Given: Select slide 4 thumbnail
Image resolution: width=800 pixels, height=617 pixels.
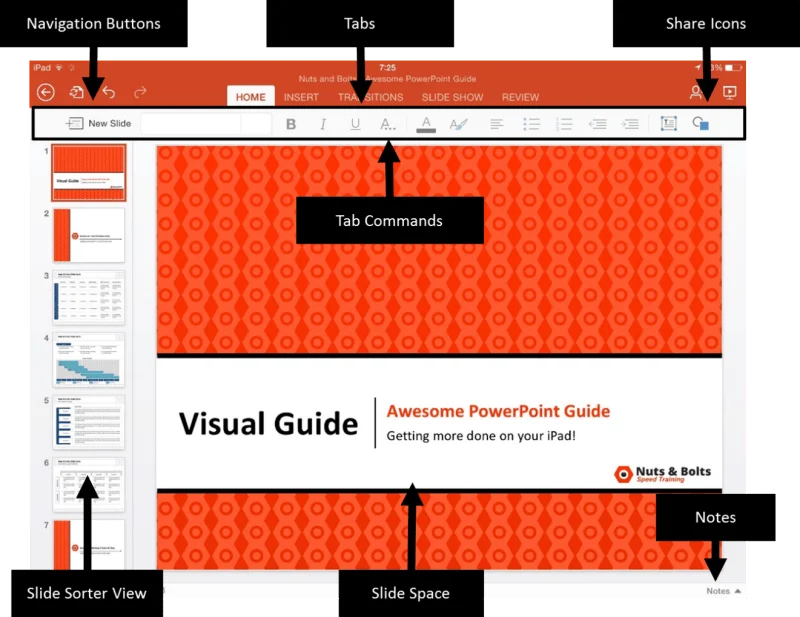Looking at the screenshot, I should pyautogui.click(x=88, y=360).
